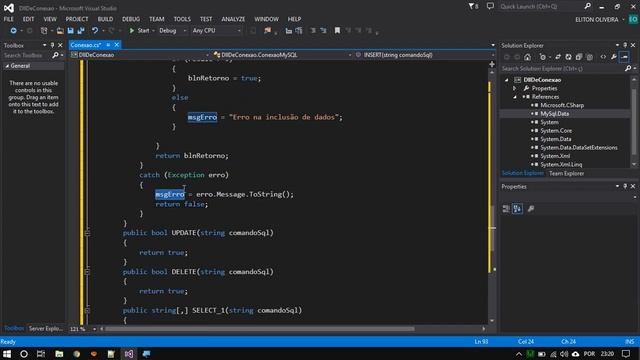Collapse the References node

click(x=515, y=97)
